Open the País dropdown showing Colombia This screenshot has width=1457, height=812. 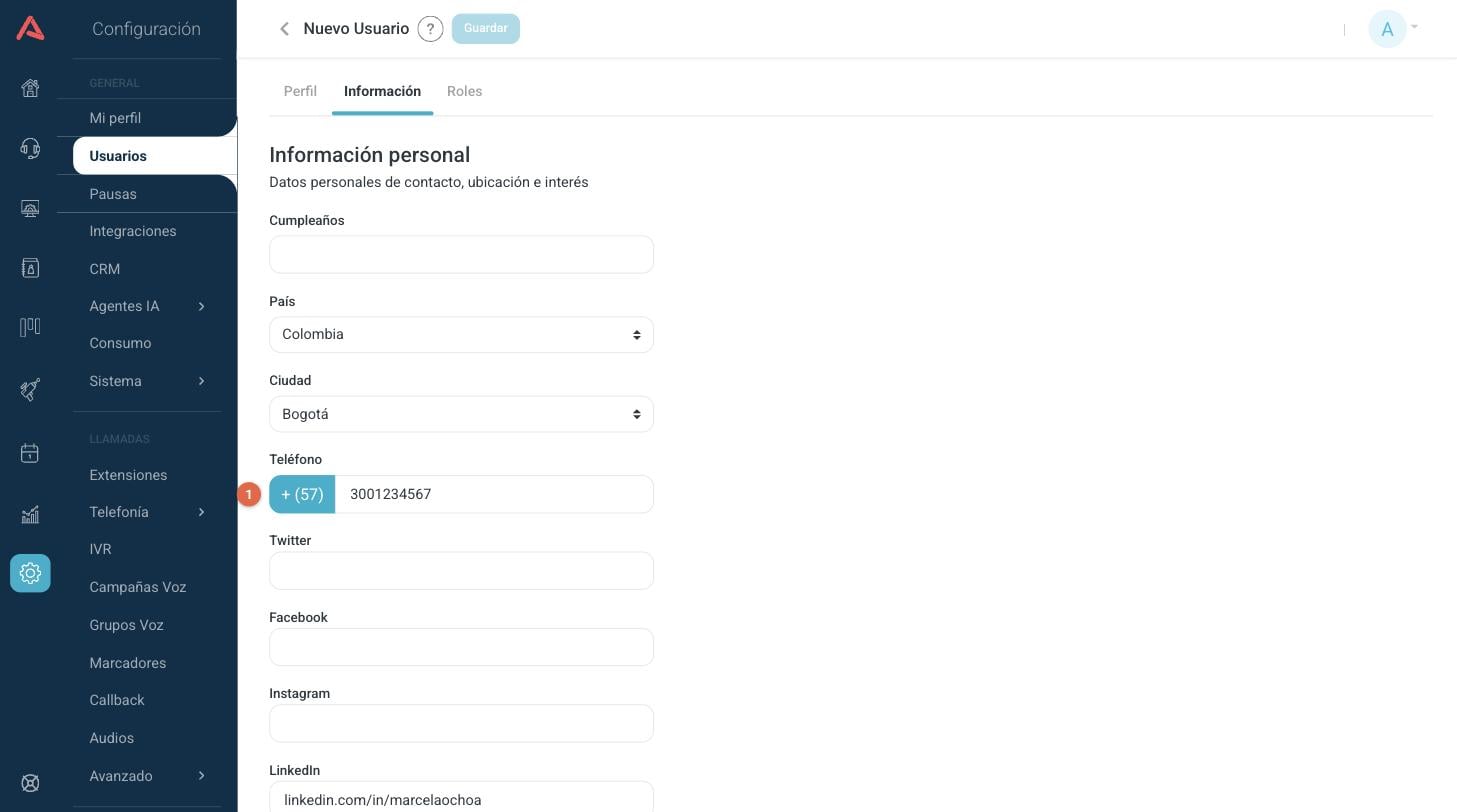461,334
